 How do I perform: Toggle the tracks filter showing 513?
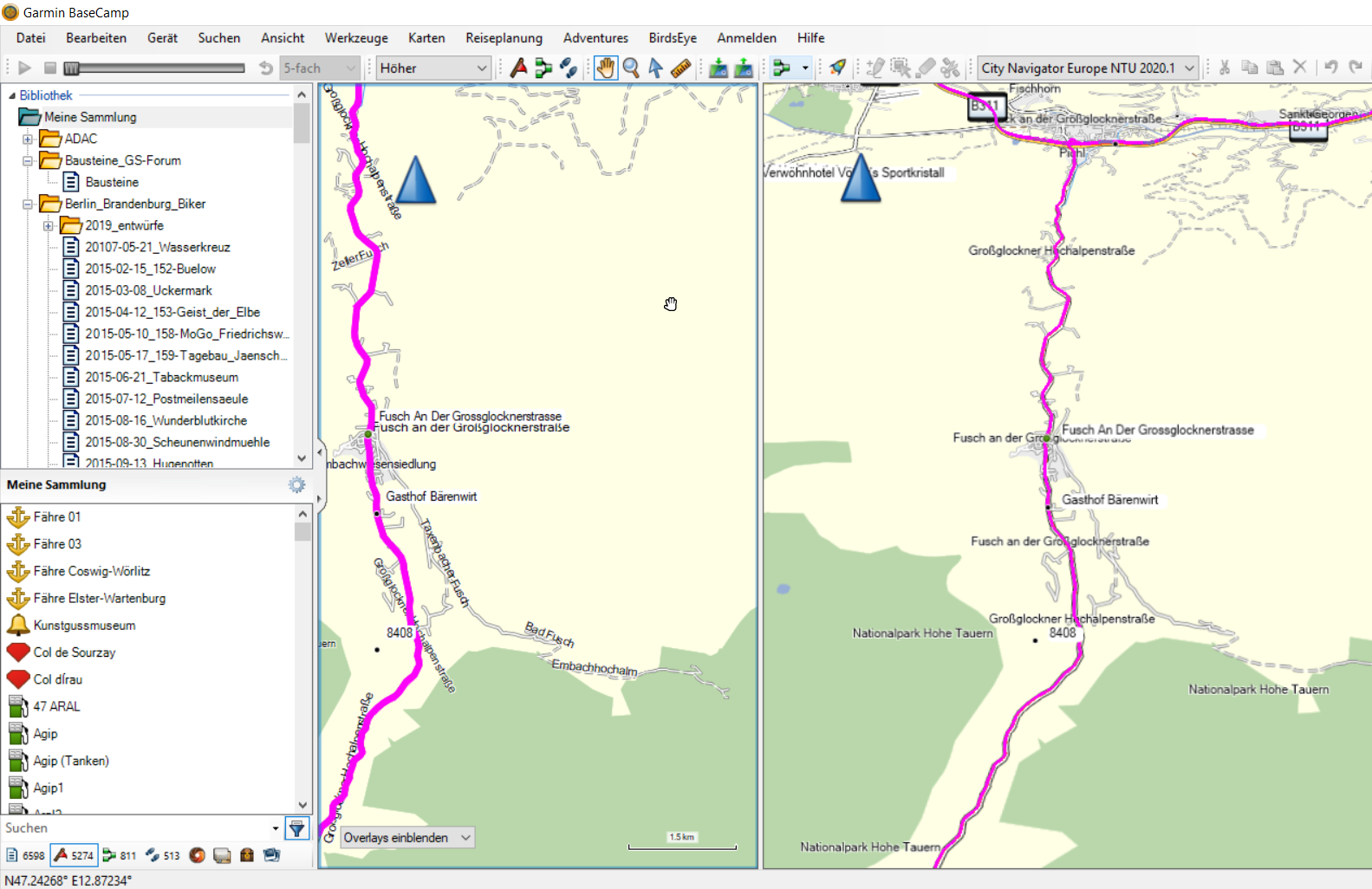(x=163, y=855)
